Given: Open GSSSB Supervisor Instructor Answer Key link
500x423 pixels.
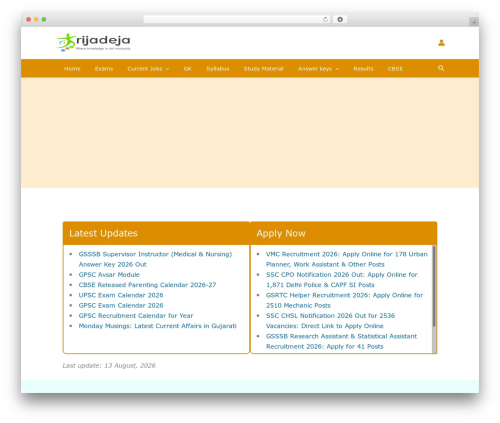Looking at the screenshot, I should point(155,259).
